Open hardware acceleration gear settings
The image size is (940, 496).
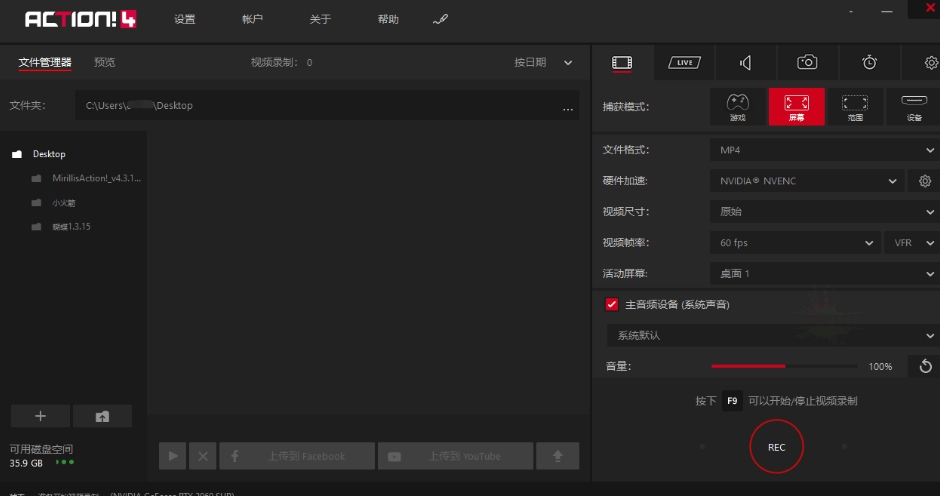click(925, 181)
